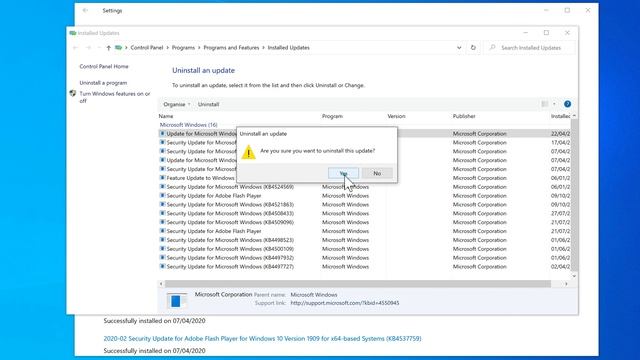Open the Control Panel Home link

click(x=104, y=67)
